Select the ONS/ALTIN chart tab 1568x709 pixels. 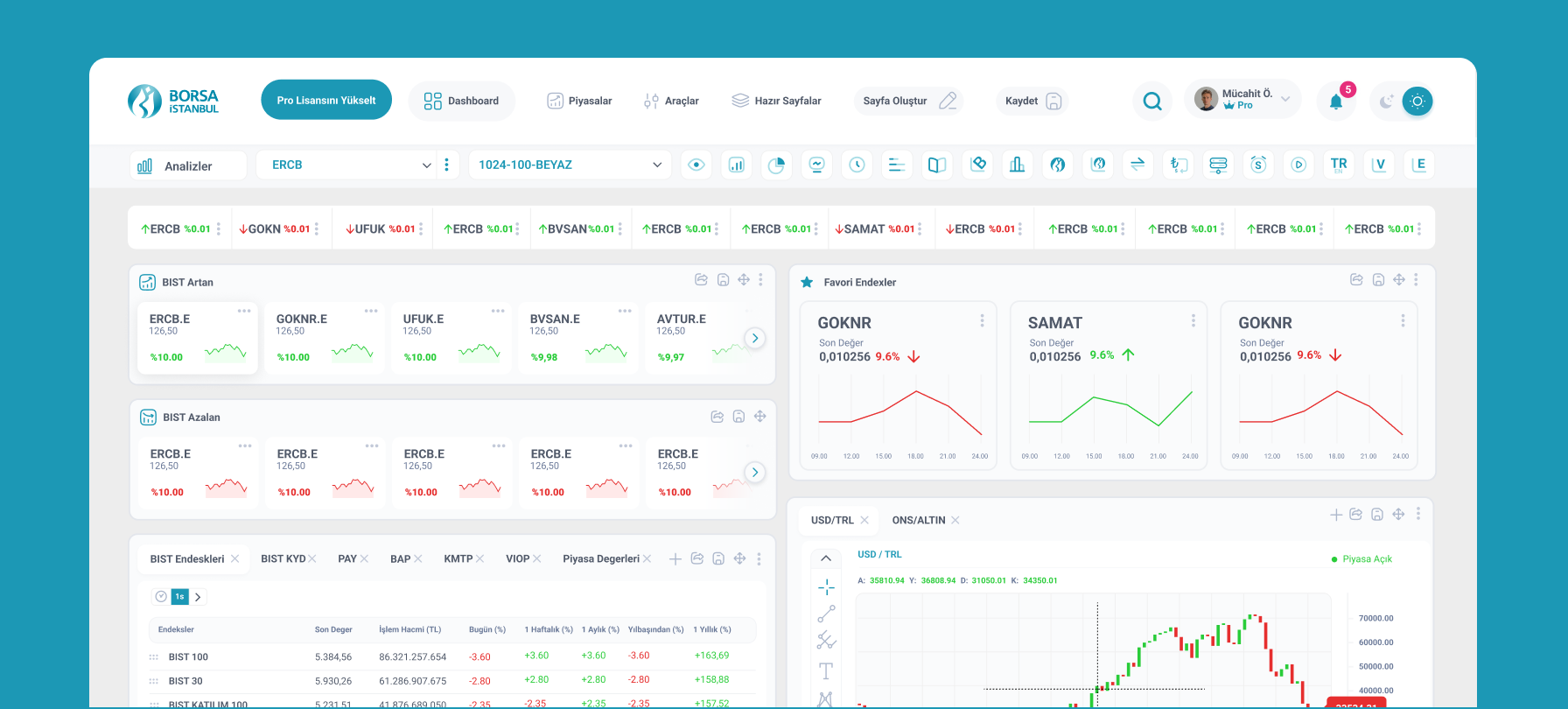tap(918, 520)
